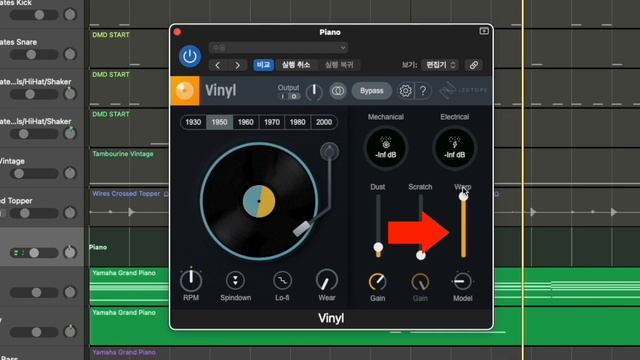640x360 pixels.
Task: Click the link chain icon
Action: pos(473,65)
